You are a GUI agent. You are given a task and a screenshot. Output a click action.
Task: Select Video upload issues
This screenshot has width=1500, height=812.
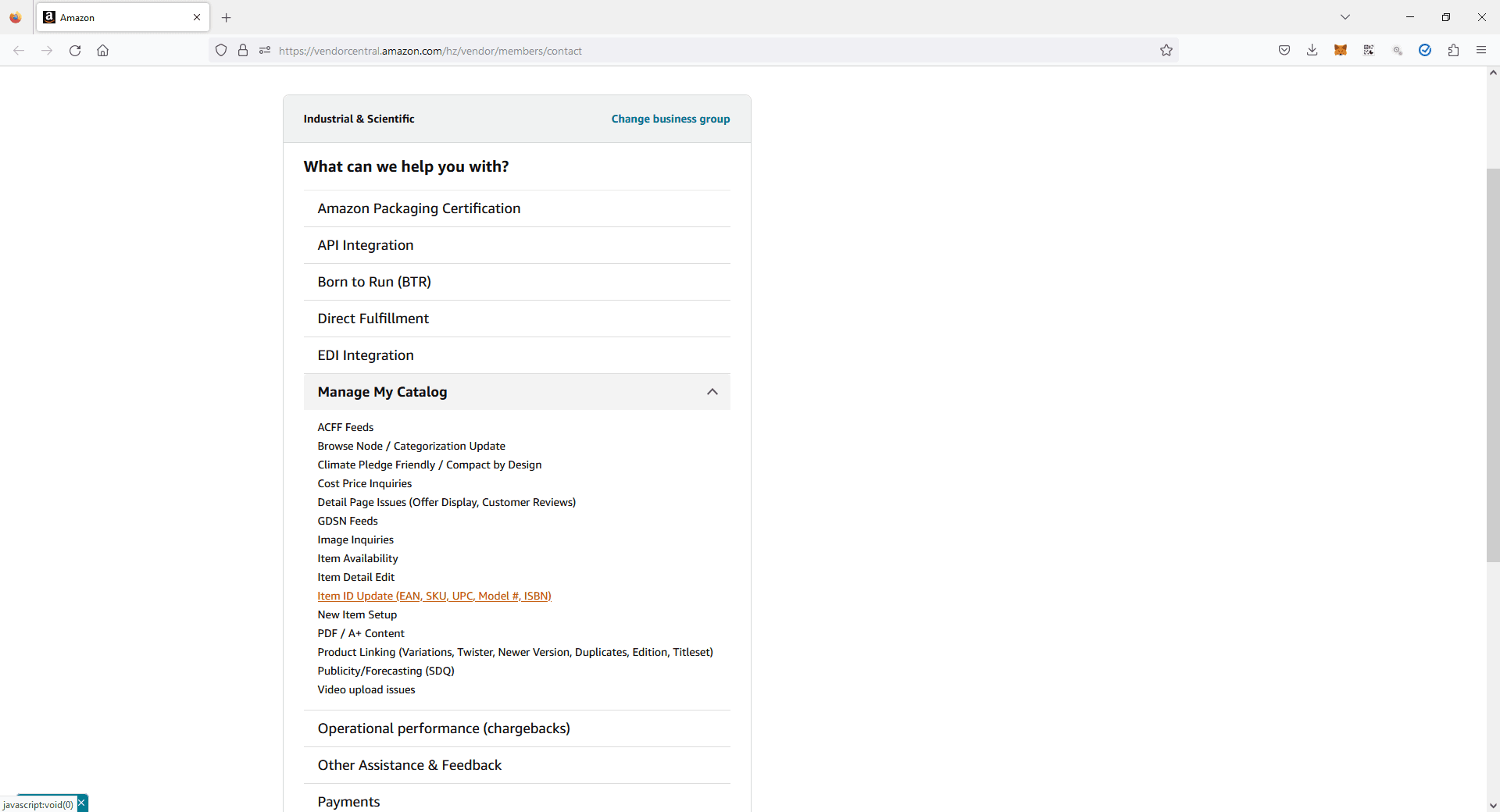tap(366, 689)
